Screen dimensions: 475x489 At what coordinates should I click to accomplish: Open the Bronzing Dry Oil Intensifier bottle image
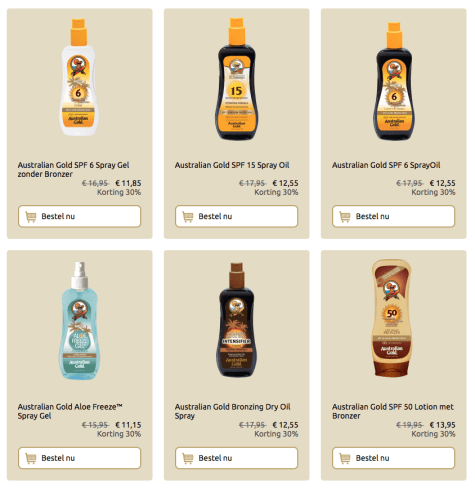point(236,320)
